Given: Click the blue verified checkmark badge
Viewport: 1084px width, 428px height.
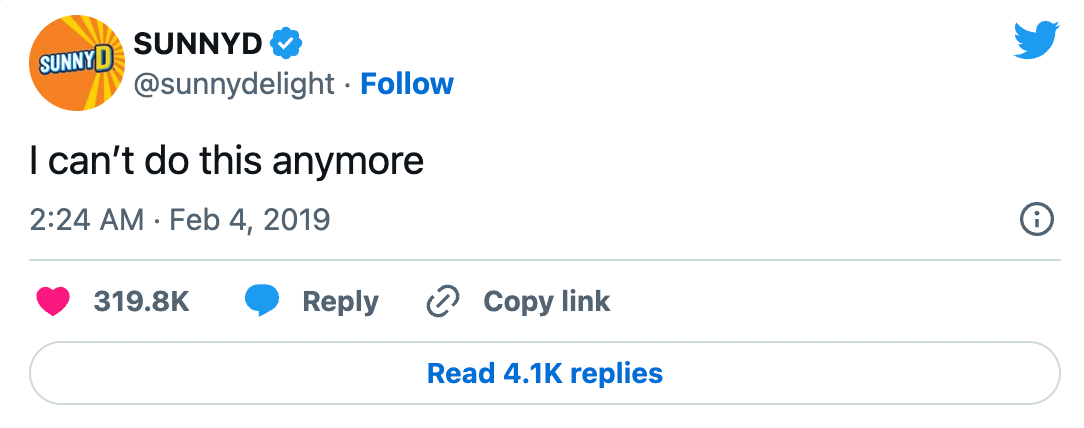Looking at the screenshot, I should tap(287, 43).
